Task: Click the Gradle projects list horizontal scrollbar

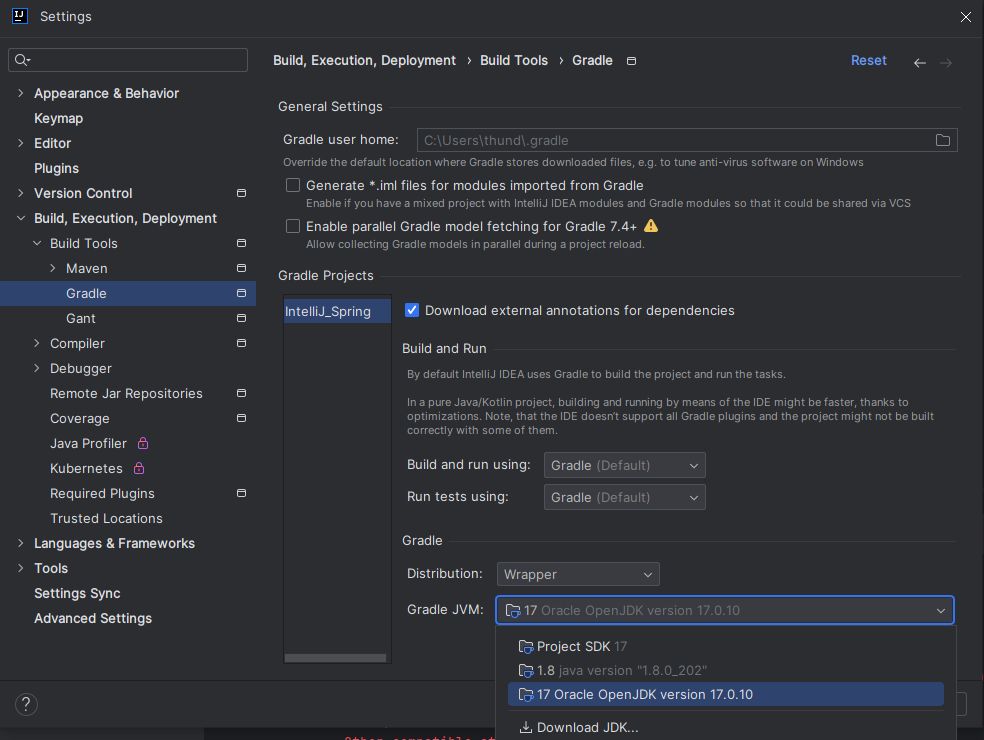Action: pyautogui.click(x=335, y=658)
